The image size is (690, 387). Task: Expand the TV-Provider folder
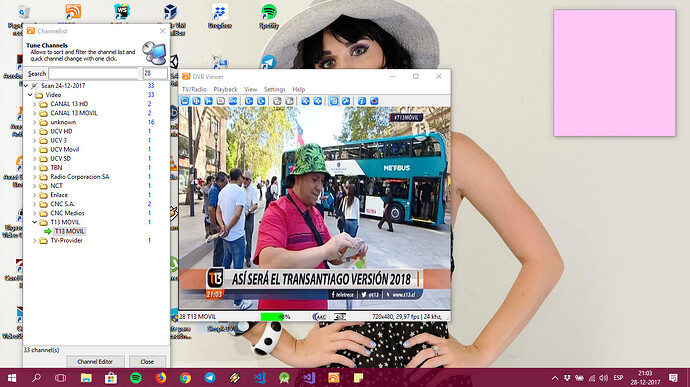click(35, 241)
